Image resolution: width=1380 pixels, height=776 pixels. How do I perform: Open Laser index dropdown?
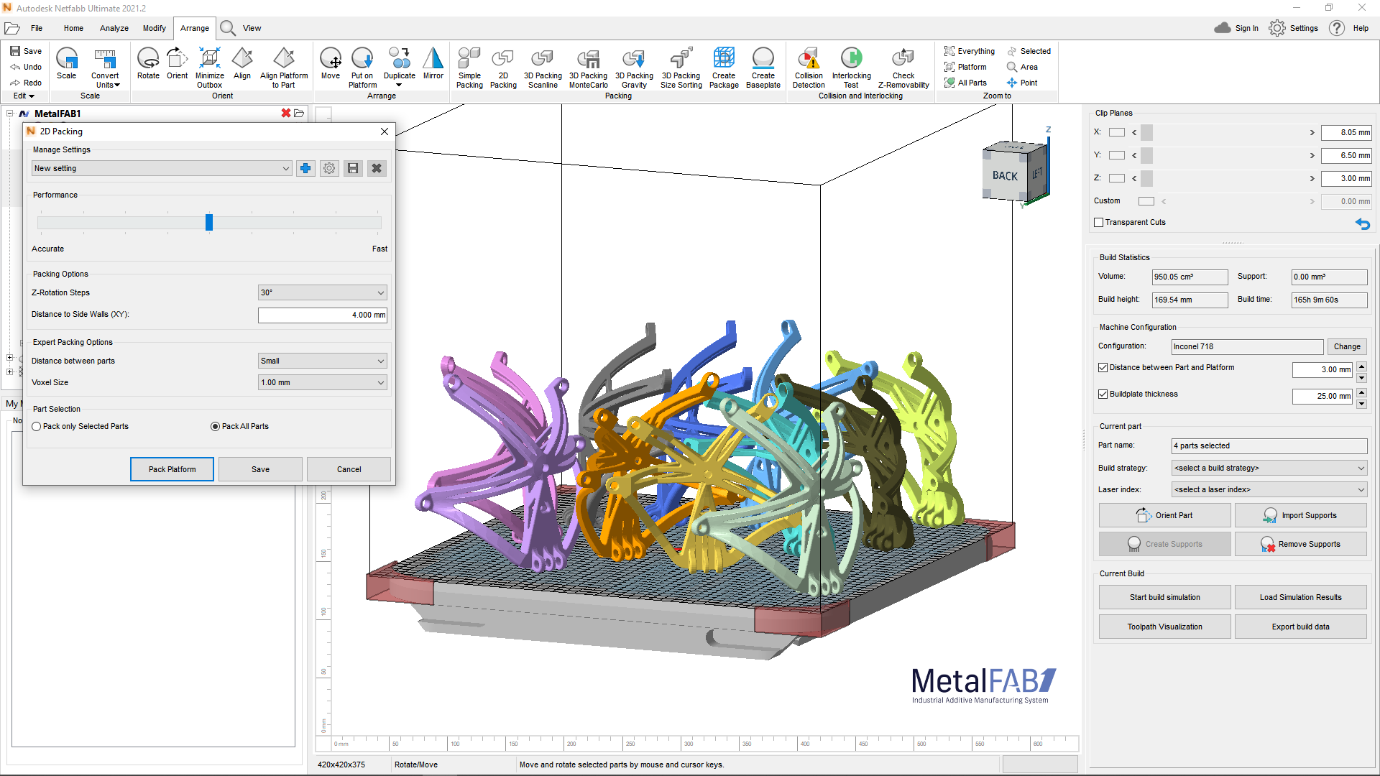pyautogui.click(x=1269, y=490)
